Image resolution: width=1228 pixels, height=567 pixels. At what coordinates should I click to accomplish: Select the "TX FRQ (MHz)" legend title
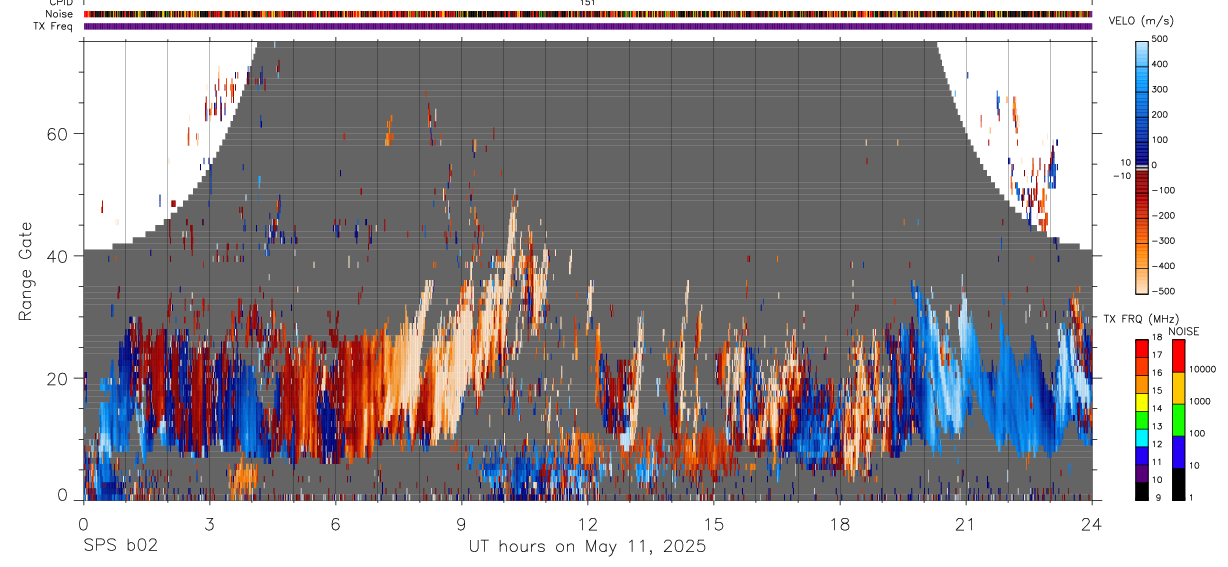click(x=1142, y=318)
